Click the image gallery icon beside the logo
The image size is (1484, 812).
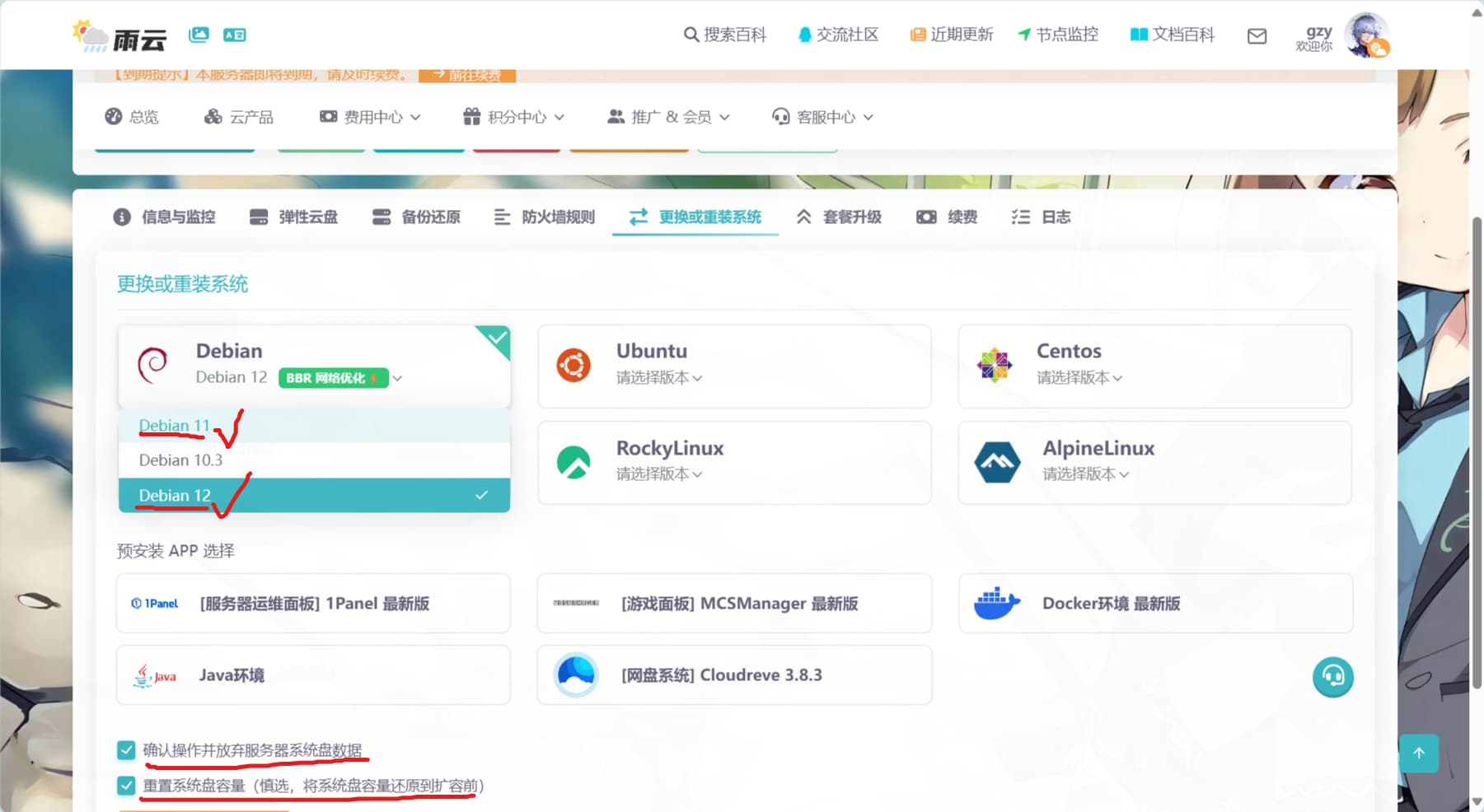[x=199, y=35]
